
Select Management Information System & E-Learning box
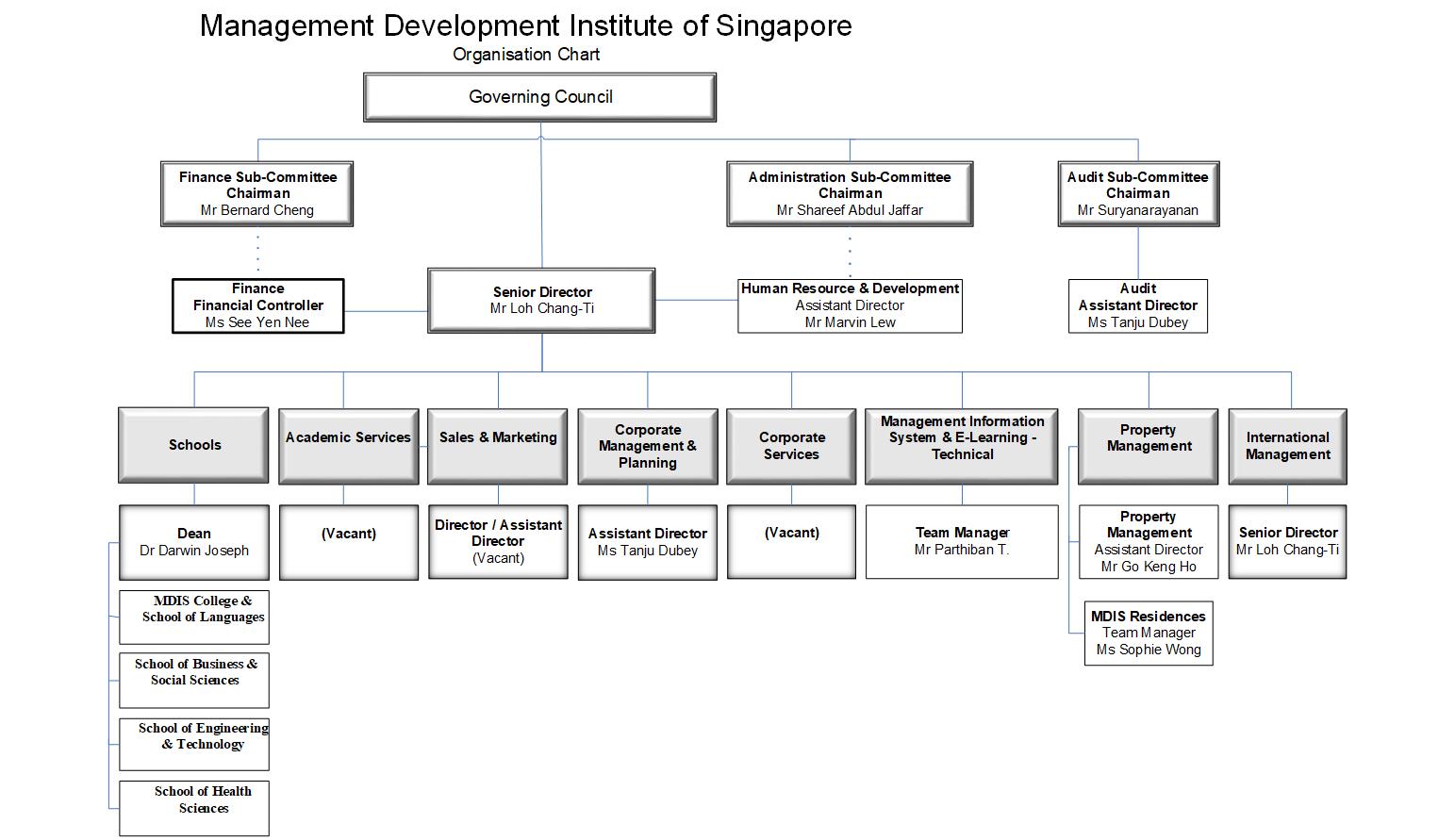pyautogui.click(x=962, y=446)
